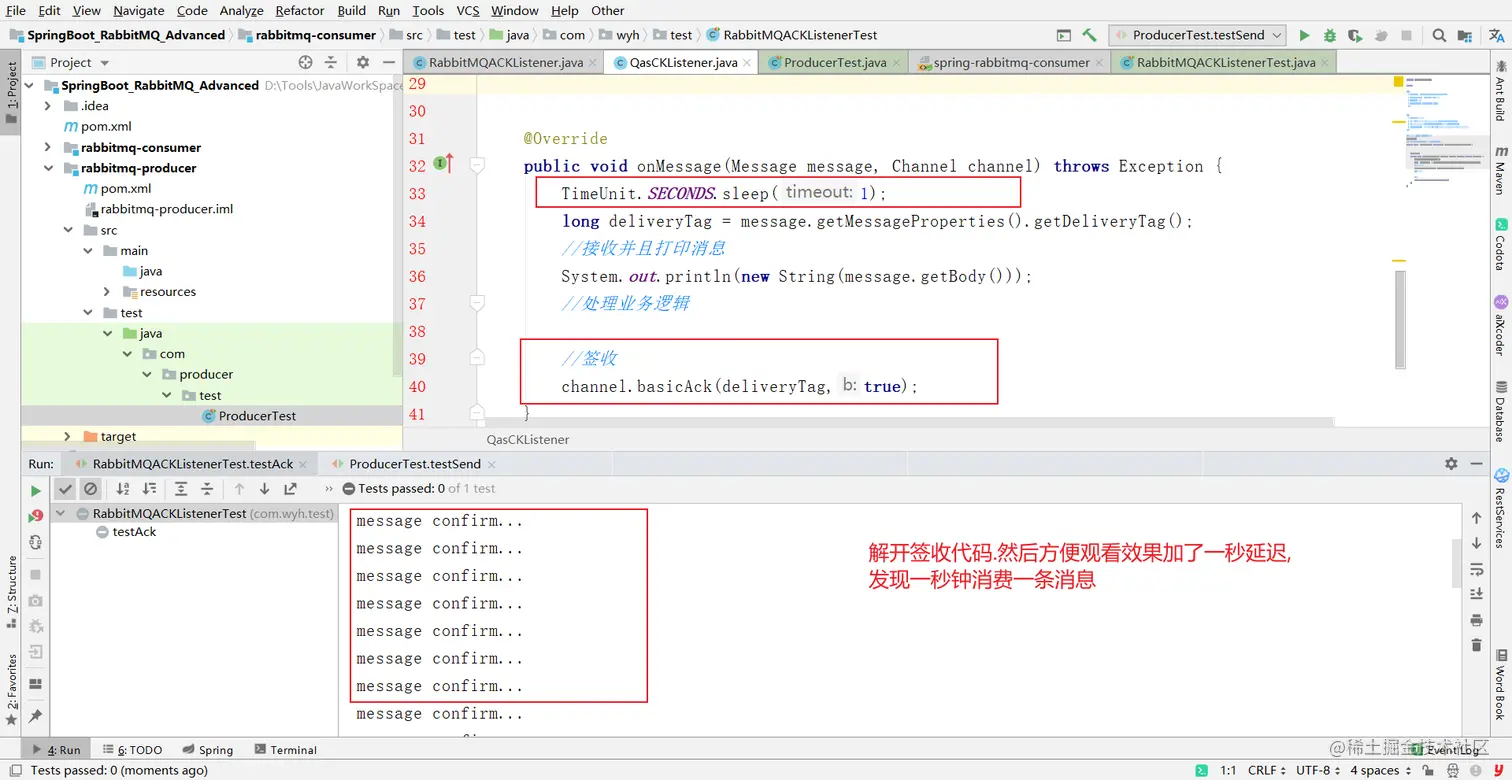Open Search Everywhere magnifier icon
The image size is (1512, 780).
[x=1439, y=35]
